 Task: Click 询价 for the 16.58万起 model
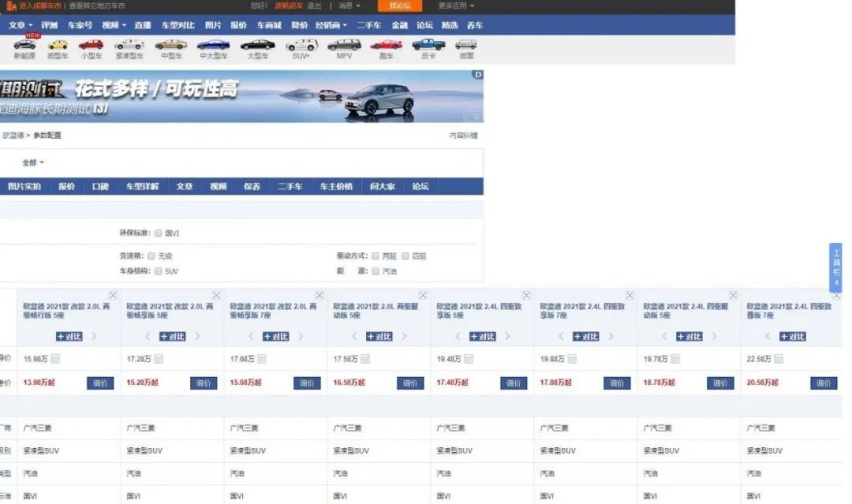(410, 383)
